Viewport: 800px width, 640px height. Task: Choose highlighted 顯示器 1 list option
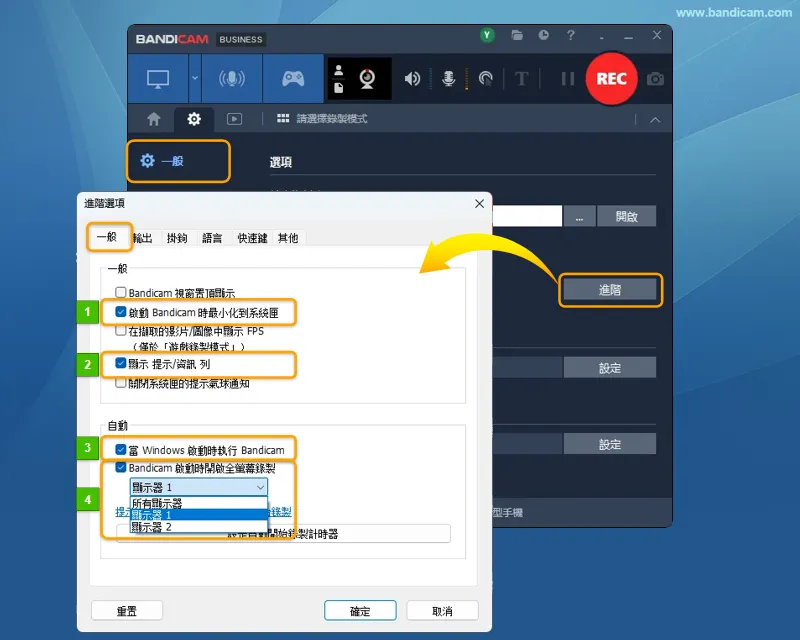199,515
